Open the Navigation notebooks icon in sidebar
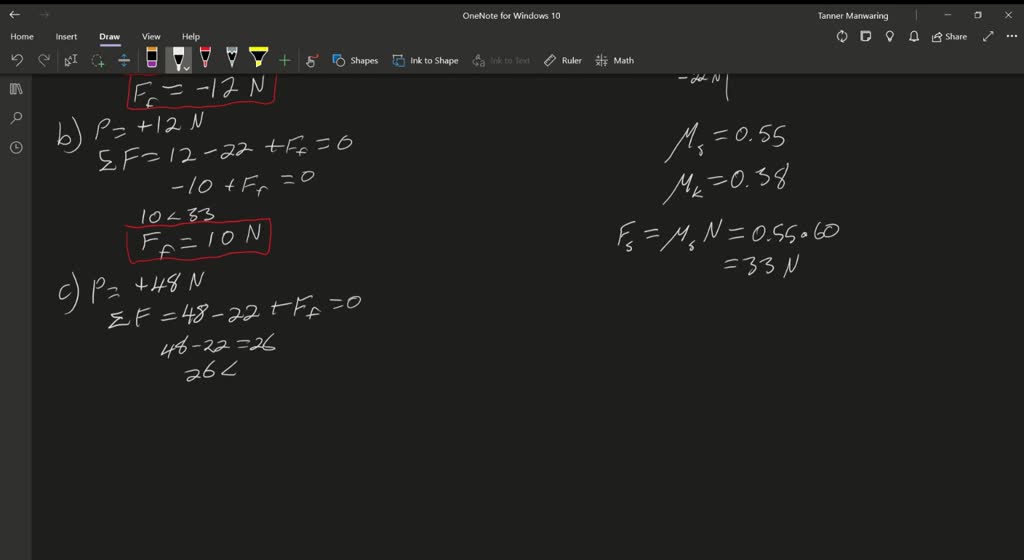The image size is (1024, 560). [x=16, y=89]
